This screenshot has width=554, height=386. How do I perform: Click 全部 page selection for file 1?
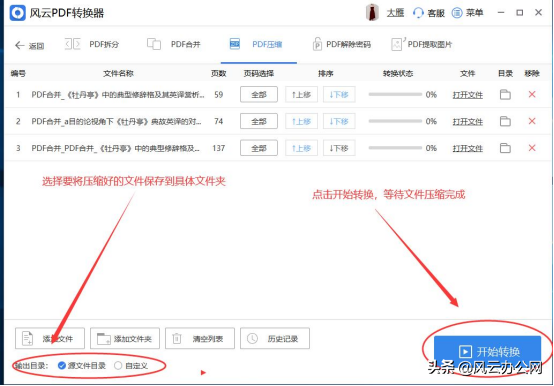pos(259,95)
